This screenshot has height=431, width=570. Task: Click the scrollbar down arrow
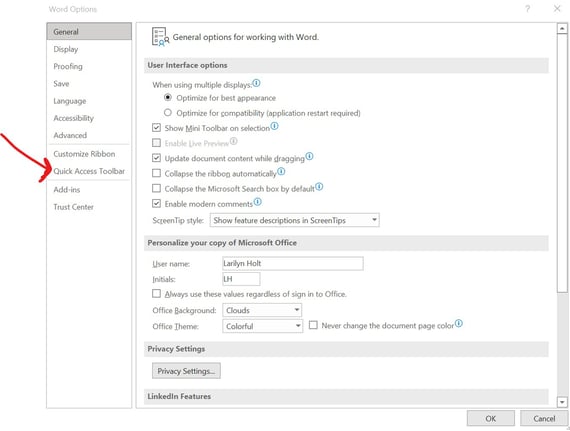tap(562, 402)
